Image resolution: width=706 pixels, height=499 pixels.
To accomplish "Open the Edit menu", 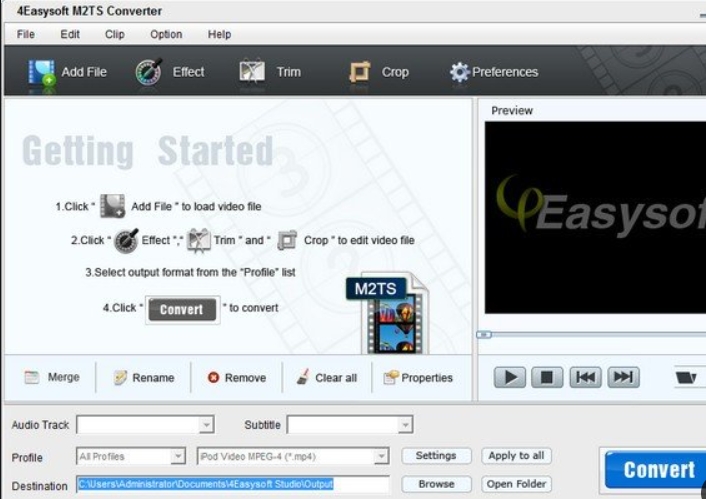I will click(x=70, y=34).
